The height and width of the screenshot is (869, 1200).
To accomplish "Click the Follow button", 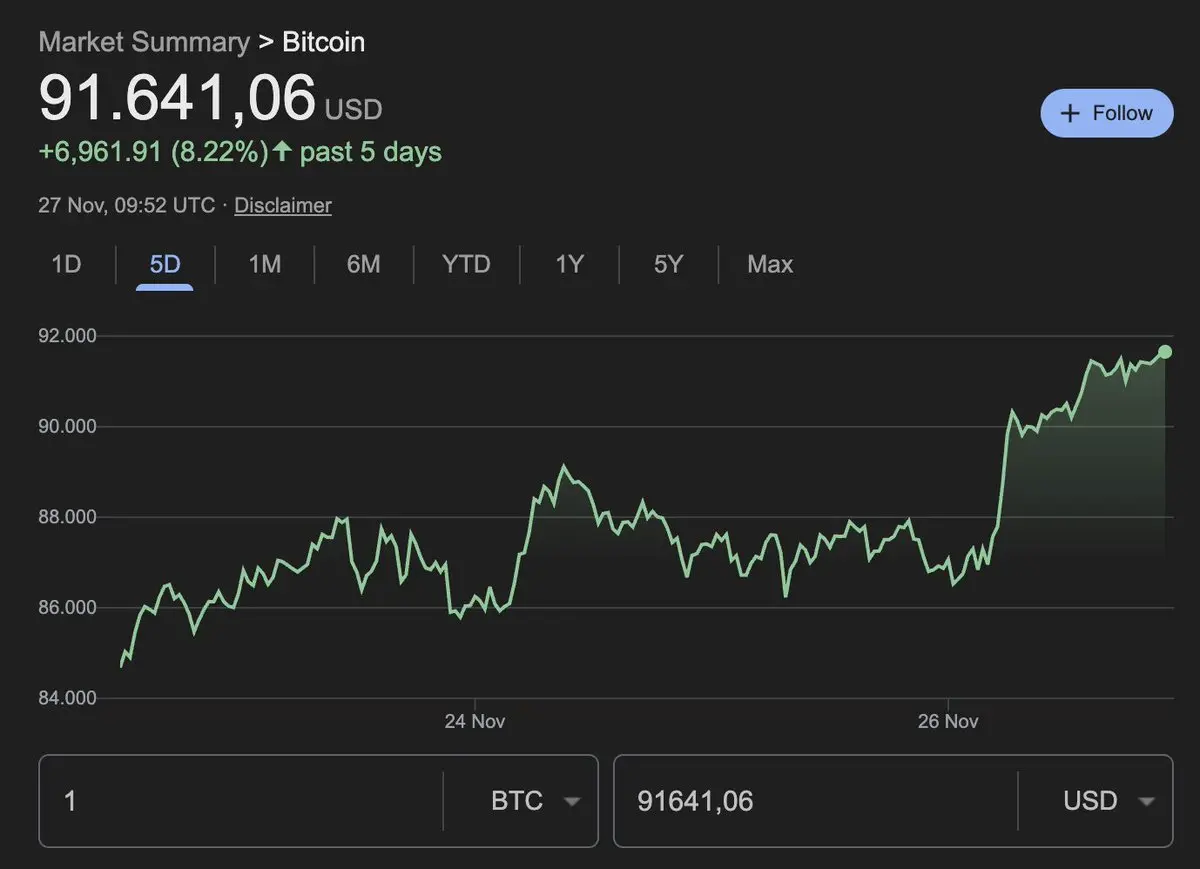I will point(1107,113).
